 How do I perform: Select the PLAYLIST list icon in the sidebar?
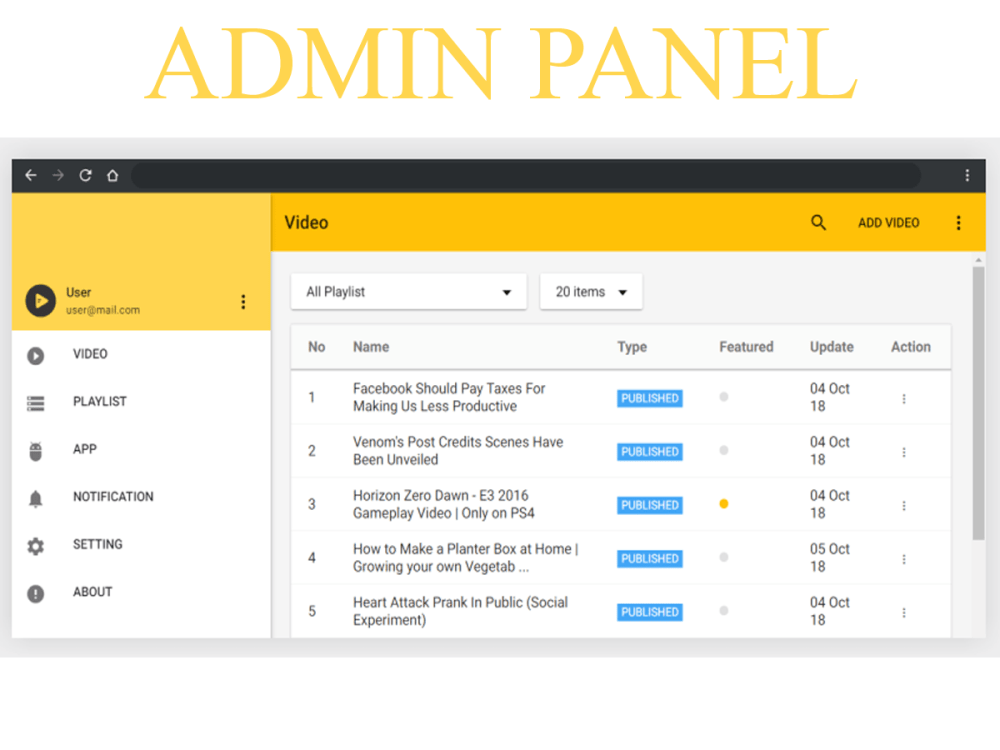click(36, 403)
